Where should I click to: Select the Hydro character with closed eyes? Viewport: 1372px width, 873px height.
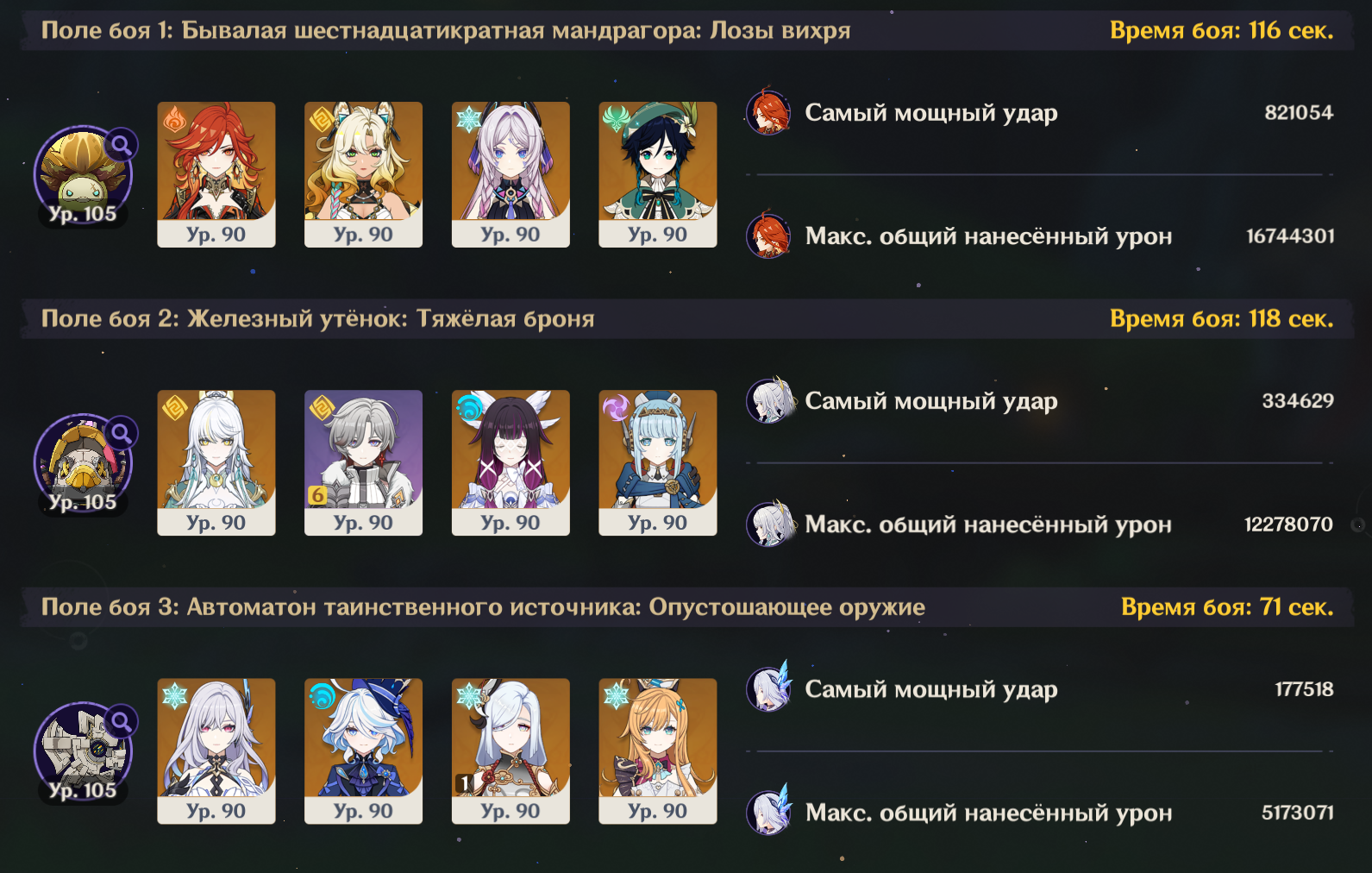(511, 463)
